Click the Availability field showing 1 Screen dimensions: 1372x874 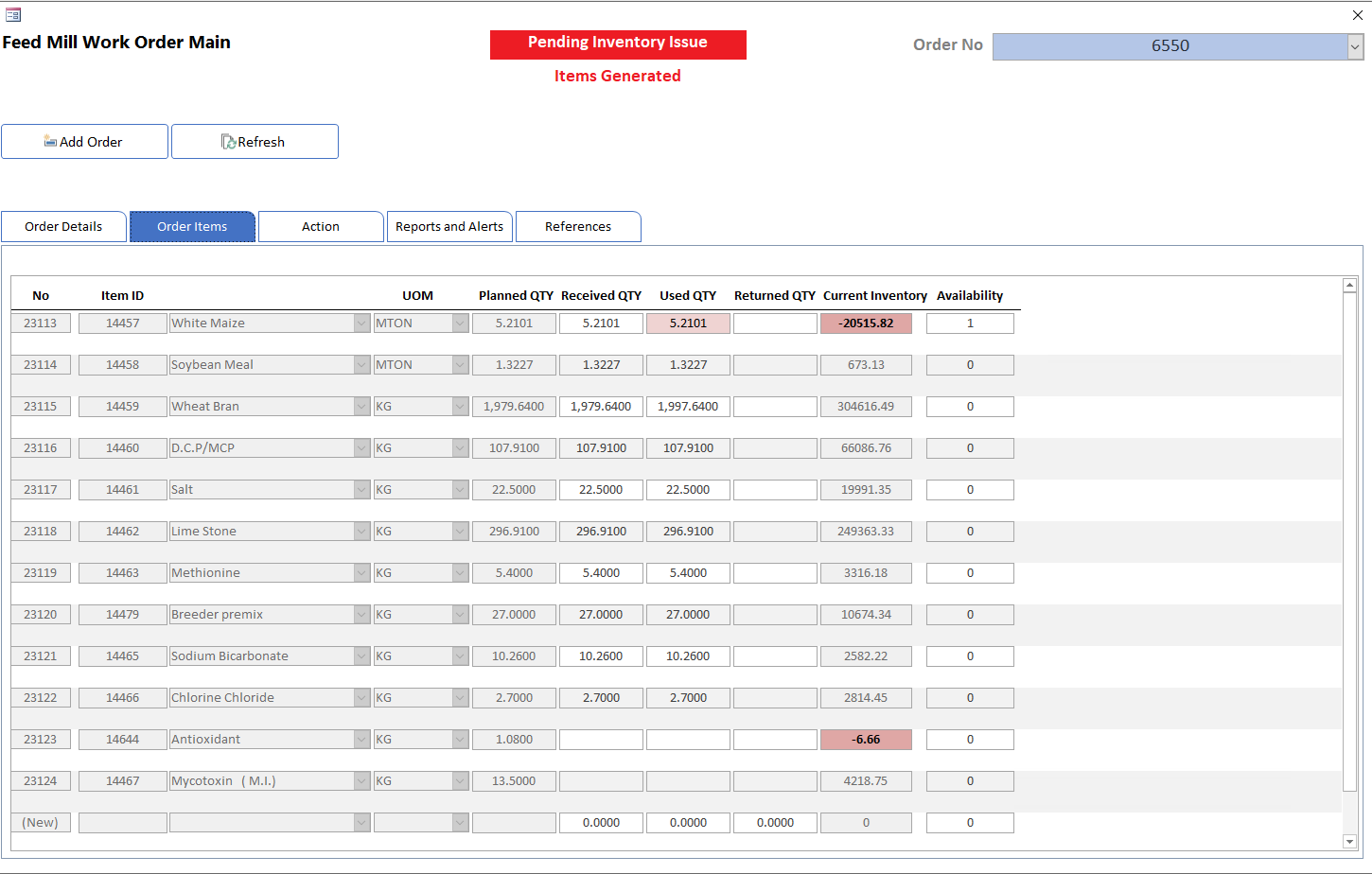click(970, 323)
